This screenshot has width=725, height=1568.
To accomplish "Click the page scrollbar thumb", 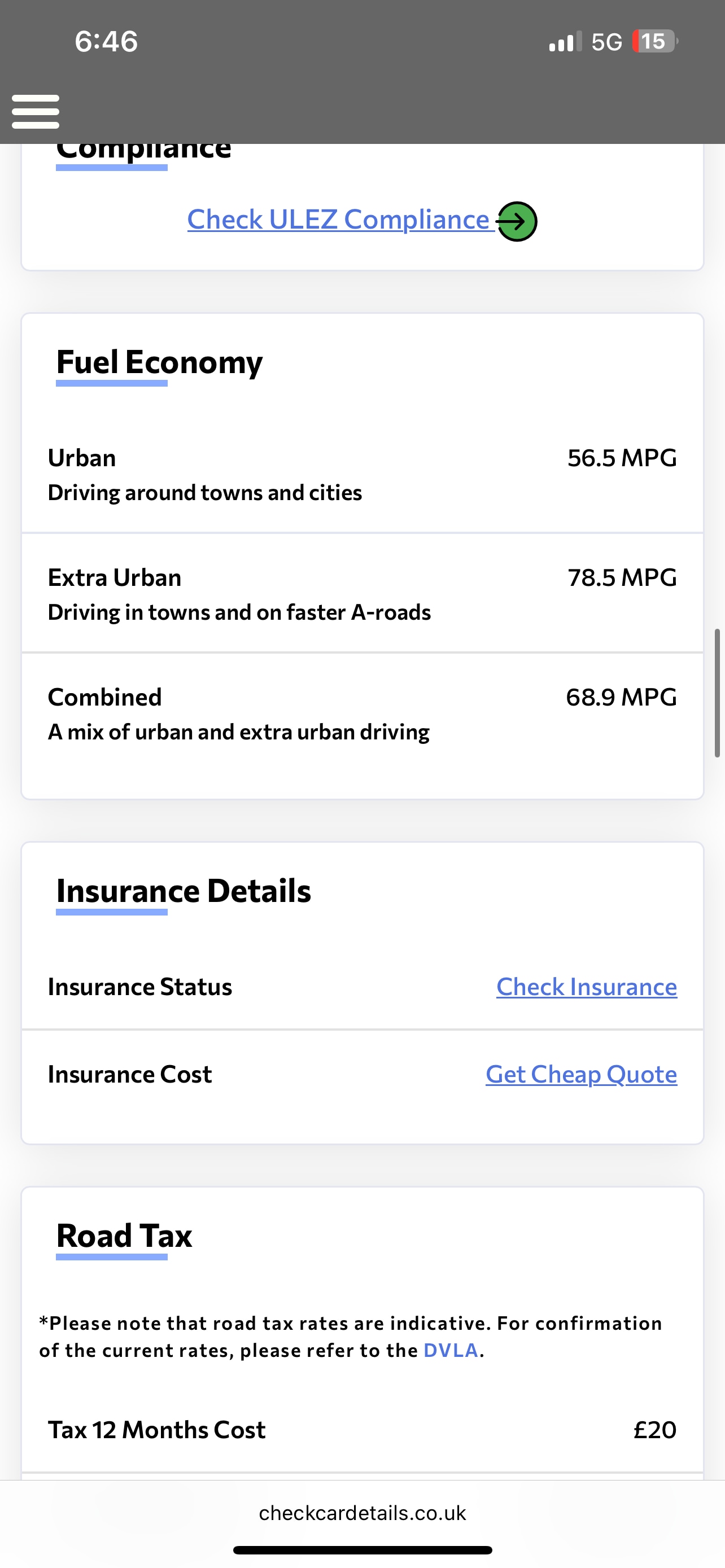I will coord(717,693).
